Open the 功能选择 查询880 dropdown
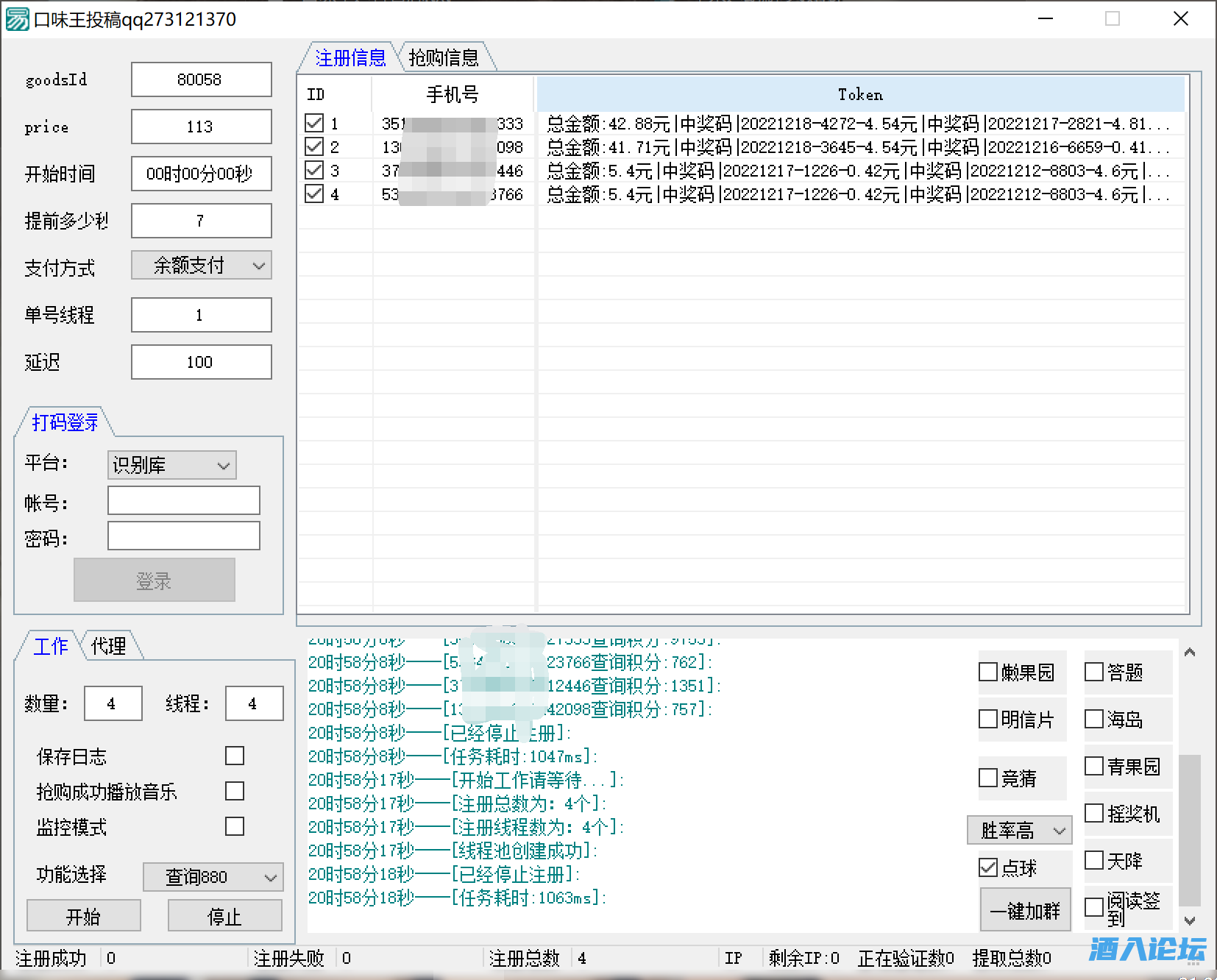This screenshot has height=980, width=1217. (x=213, y=877)
